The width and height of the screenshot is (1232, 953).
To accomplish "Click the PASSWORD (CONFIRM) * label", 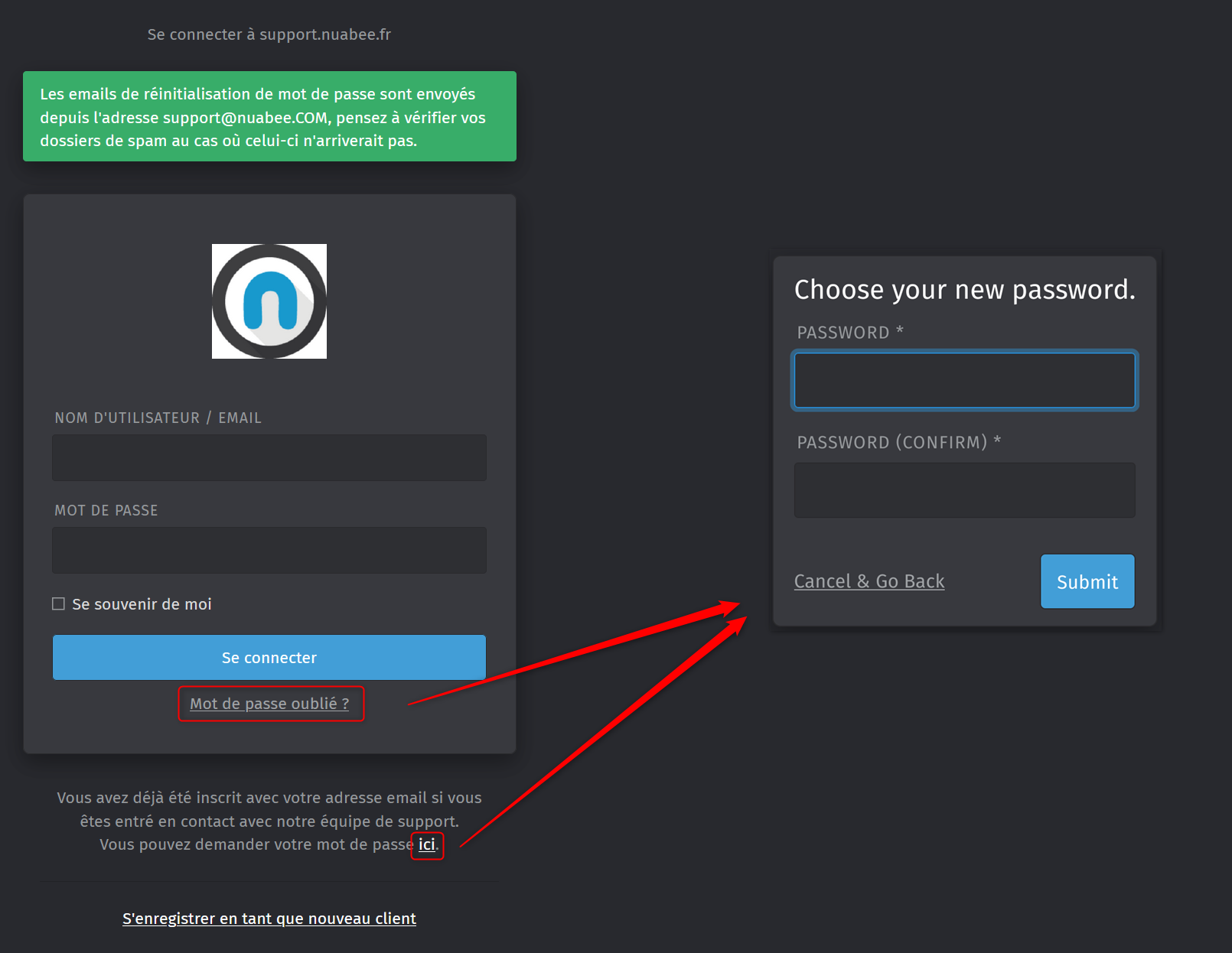I will pyautogui.click(x=899, y=442).
